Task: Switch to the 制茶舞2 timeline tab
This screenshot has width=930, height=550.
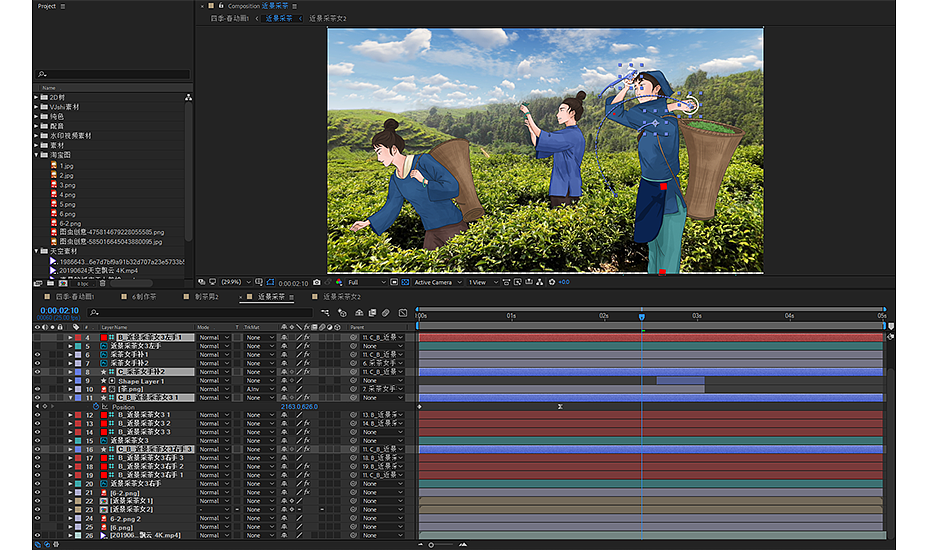Action: coord(206,297)
